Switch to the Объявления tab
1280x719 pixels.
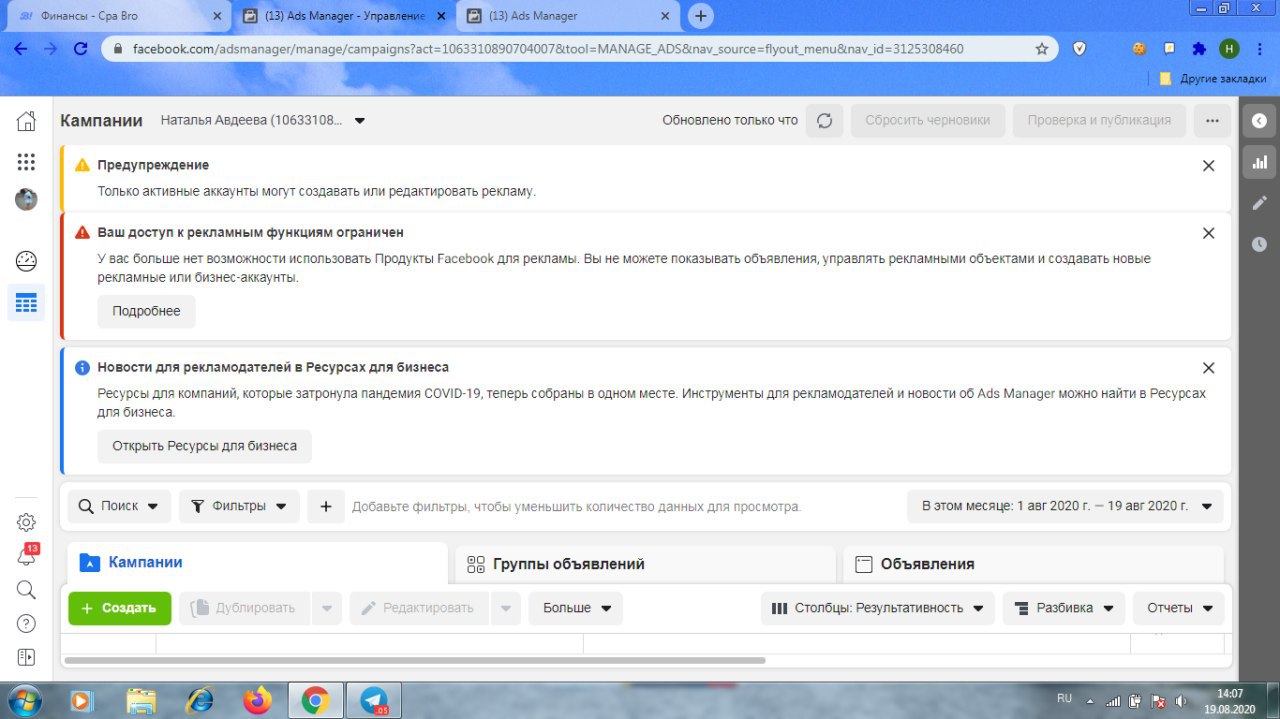pyautogui.click(x=1033, y=564)
